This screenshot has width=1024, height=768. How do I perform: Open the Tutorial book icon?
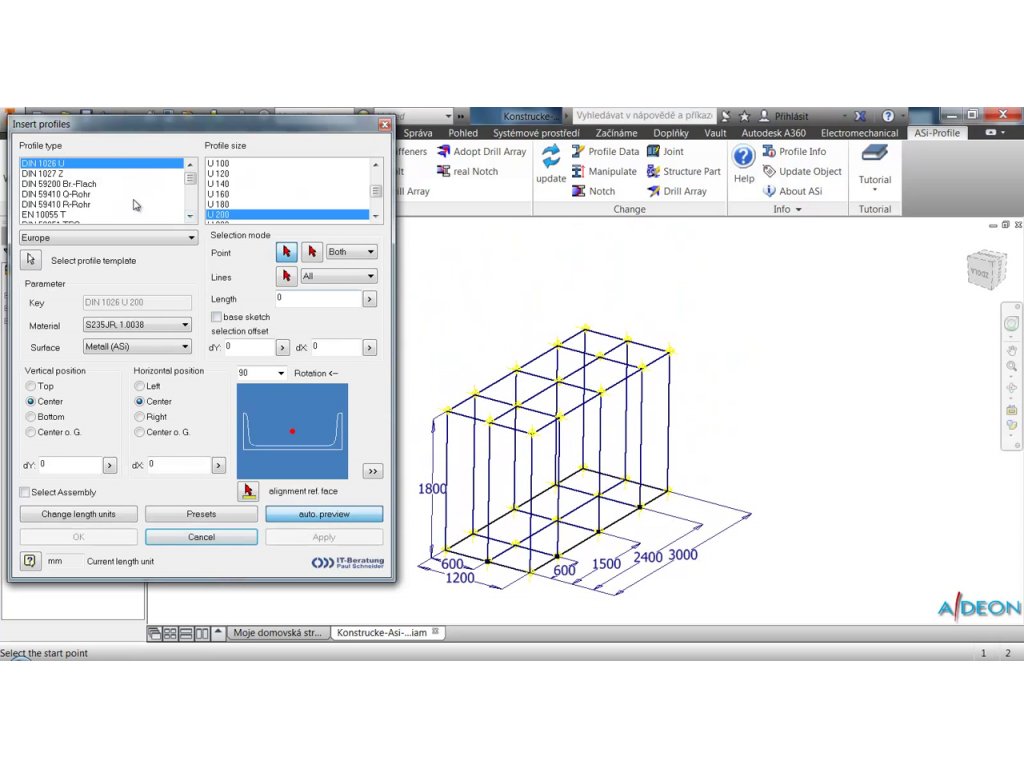tap(874, 154)
